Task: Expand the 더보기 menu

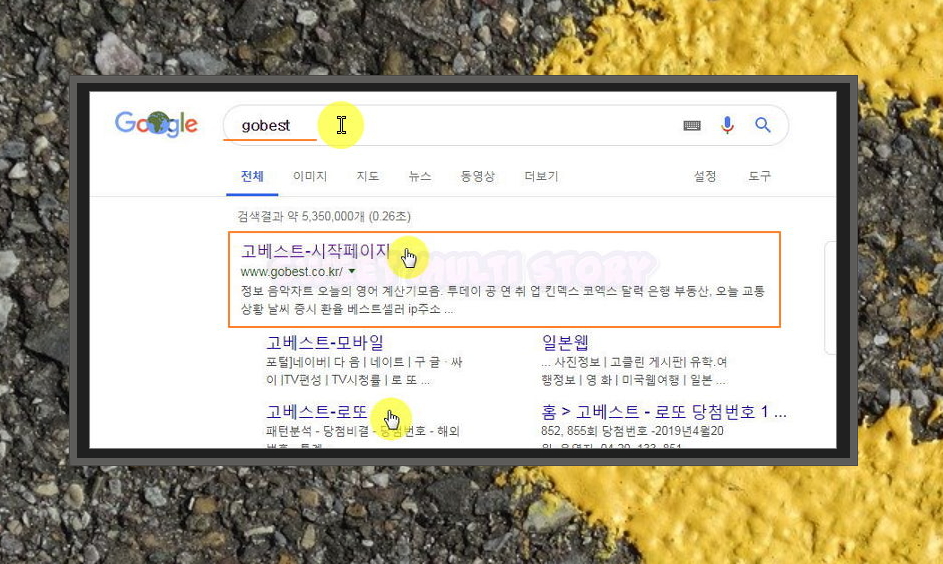Action: 541,176
